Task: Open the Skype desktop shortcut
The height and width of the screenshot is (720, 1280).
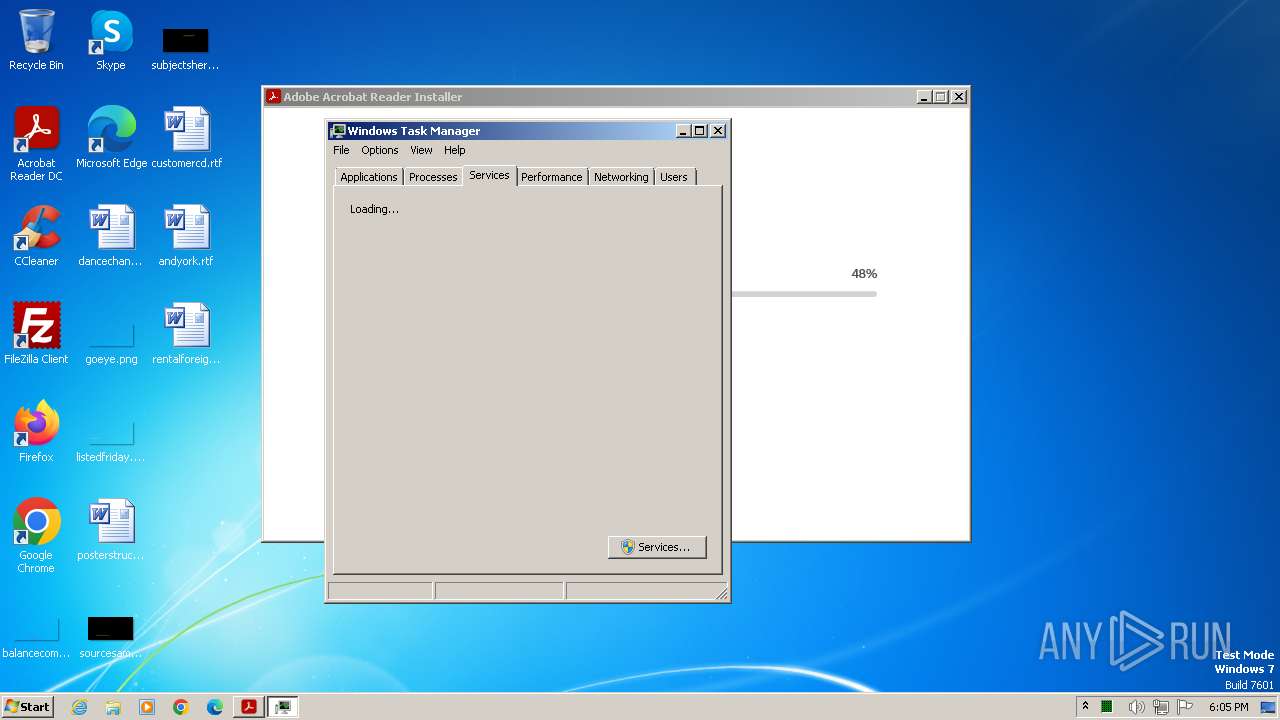Action: coord(111,40)
